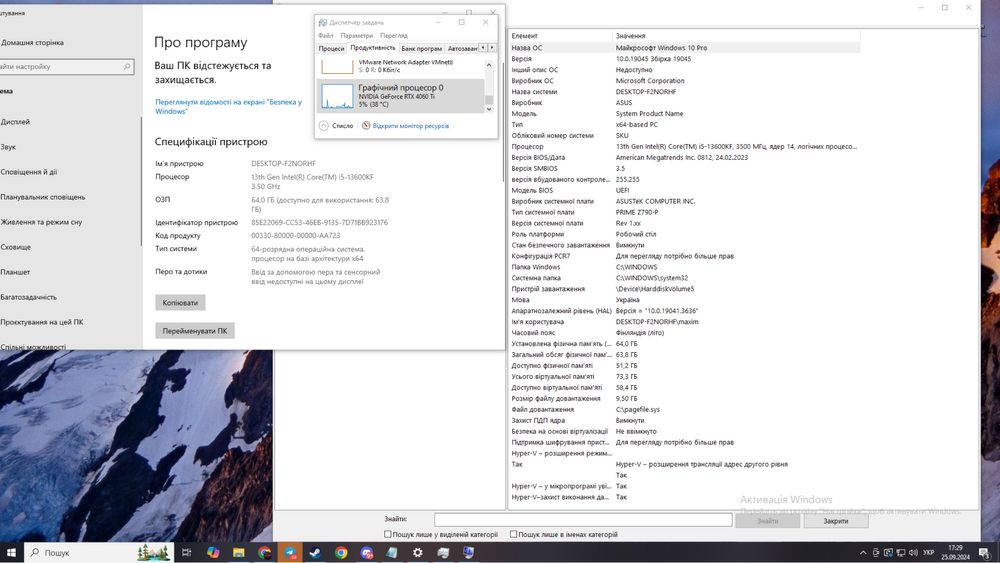
Task: Select the Графічний процесор 0 entry
Action: coord(401,96)
